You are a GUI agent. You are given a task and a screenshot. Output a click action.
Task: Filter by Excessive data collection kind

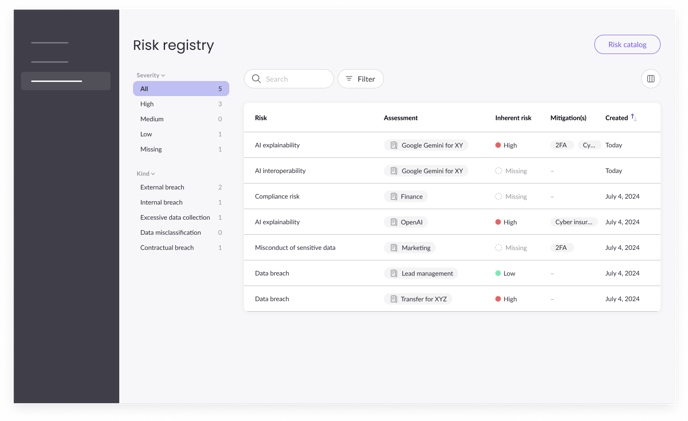click(x=181, y=217)
